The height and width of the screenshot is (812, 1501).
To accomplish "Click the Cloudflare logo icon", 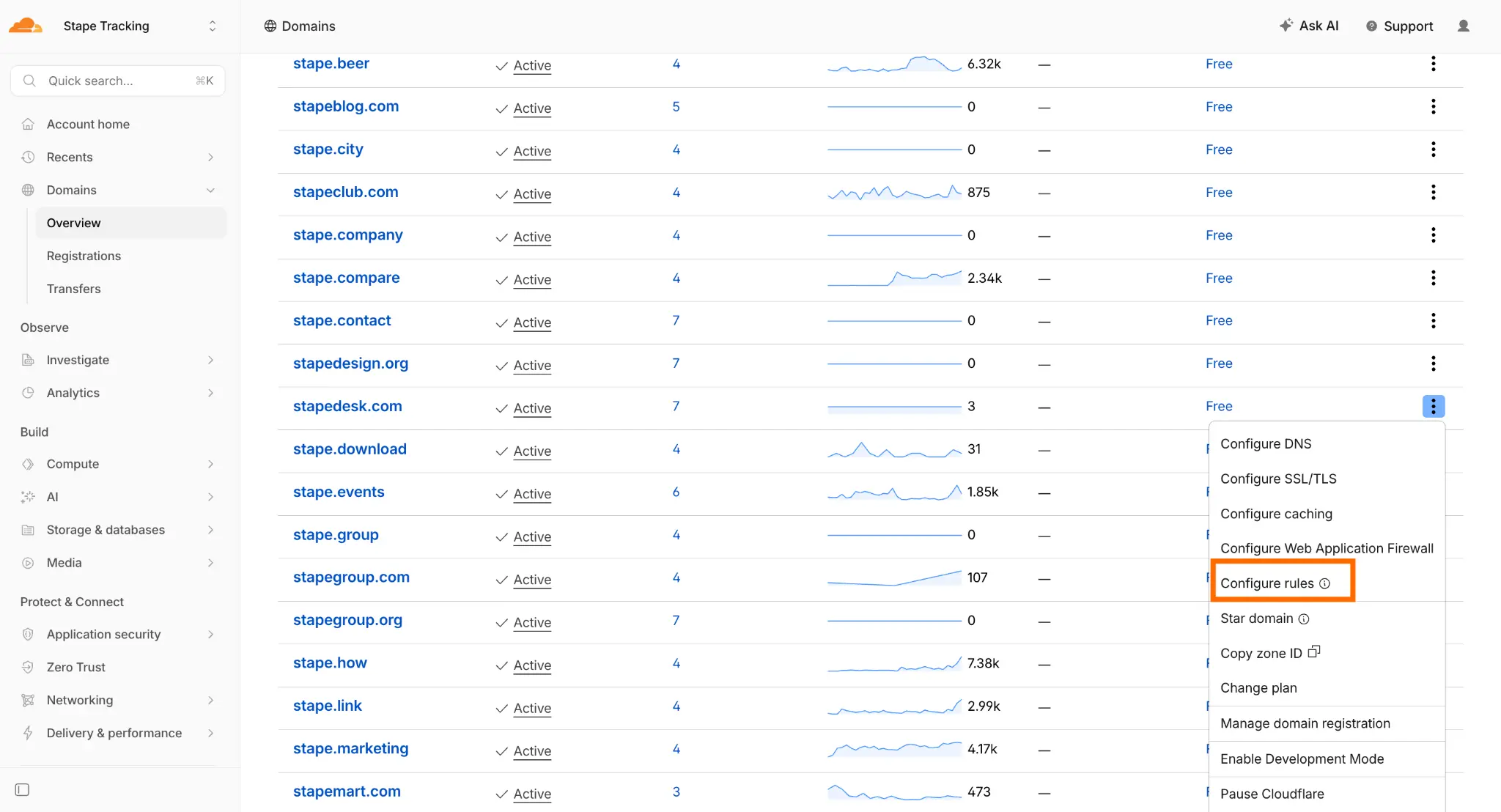I will [26, 26].
